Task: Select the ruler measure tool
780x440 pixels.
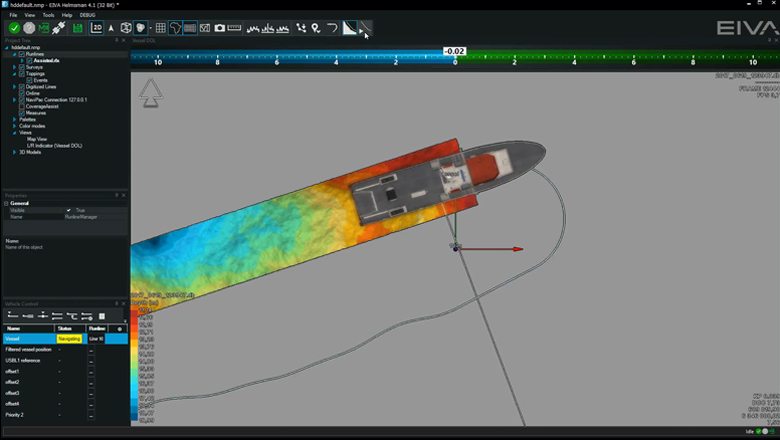Action: click(234, 28)
